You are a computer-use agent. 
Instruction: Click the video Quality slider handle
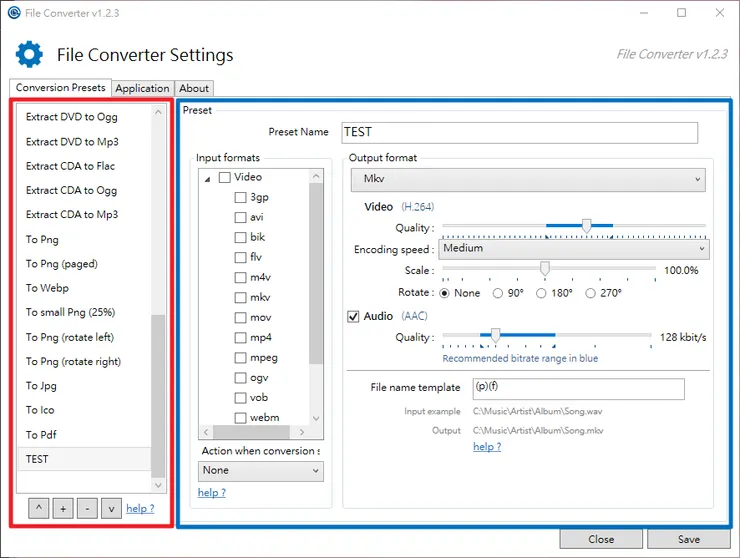[586, 227]
